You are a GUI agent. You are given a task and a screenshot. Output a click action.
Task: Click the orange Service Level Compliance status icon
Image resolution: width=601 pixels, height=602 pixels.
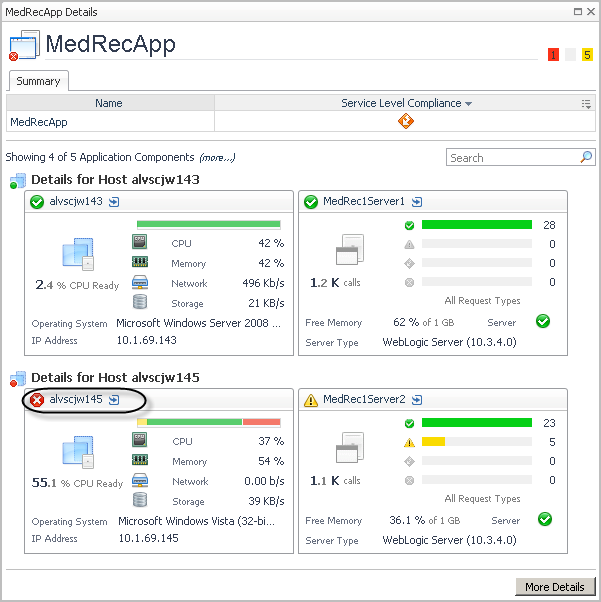point(406,121)
